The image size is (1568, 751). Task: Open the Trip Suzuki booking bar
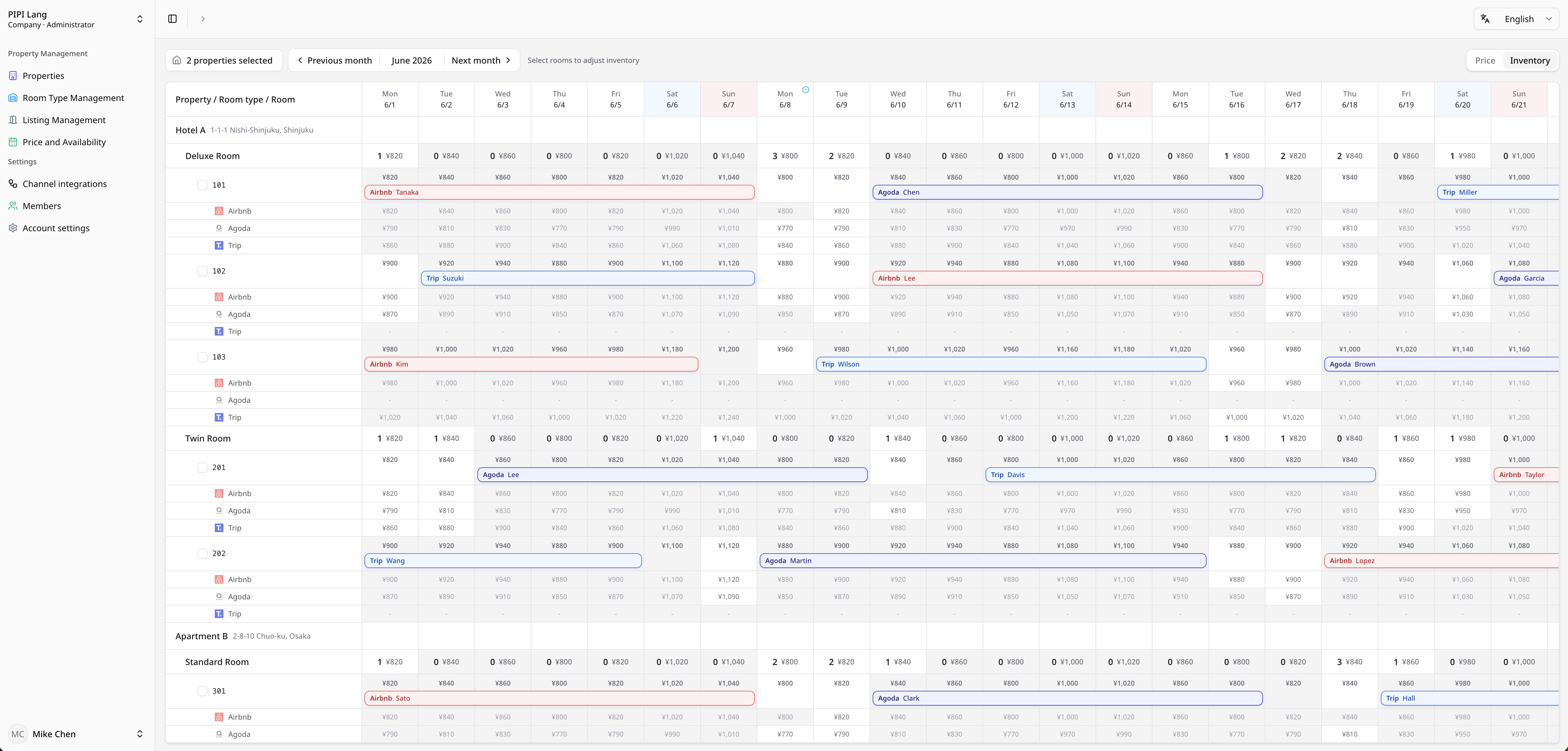click(587, 278)
